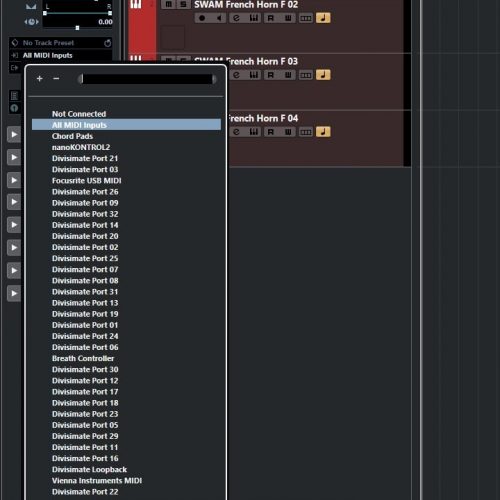Mute the SWAM French Horn F 02 track
The image size is (500, 500).
[169, 4]
